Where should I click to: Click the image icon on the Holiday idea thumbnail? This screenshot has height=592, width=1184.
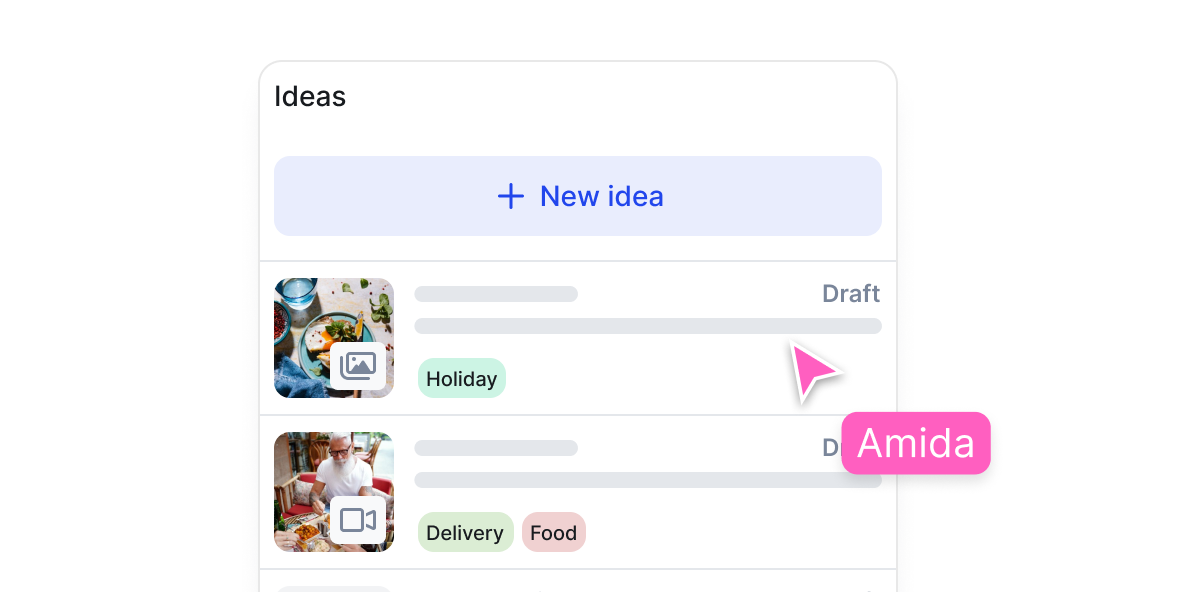pyautogui.click(x=359, y=366)
